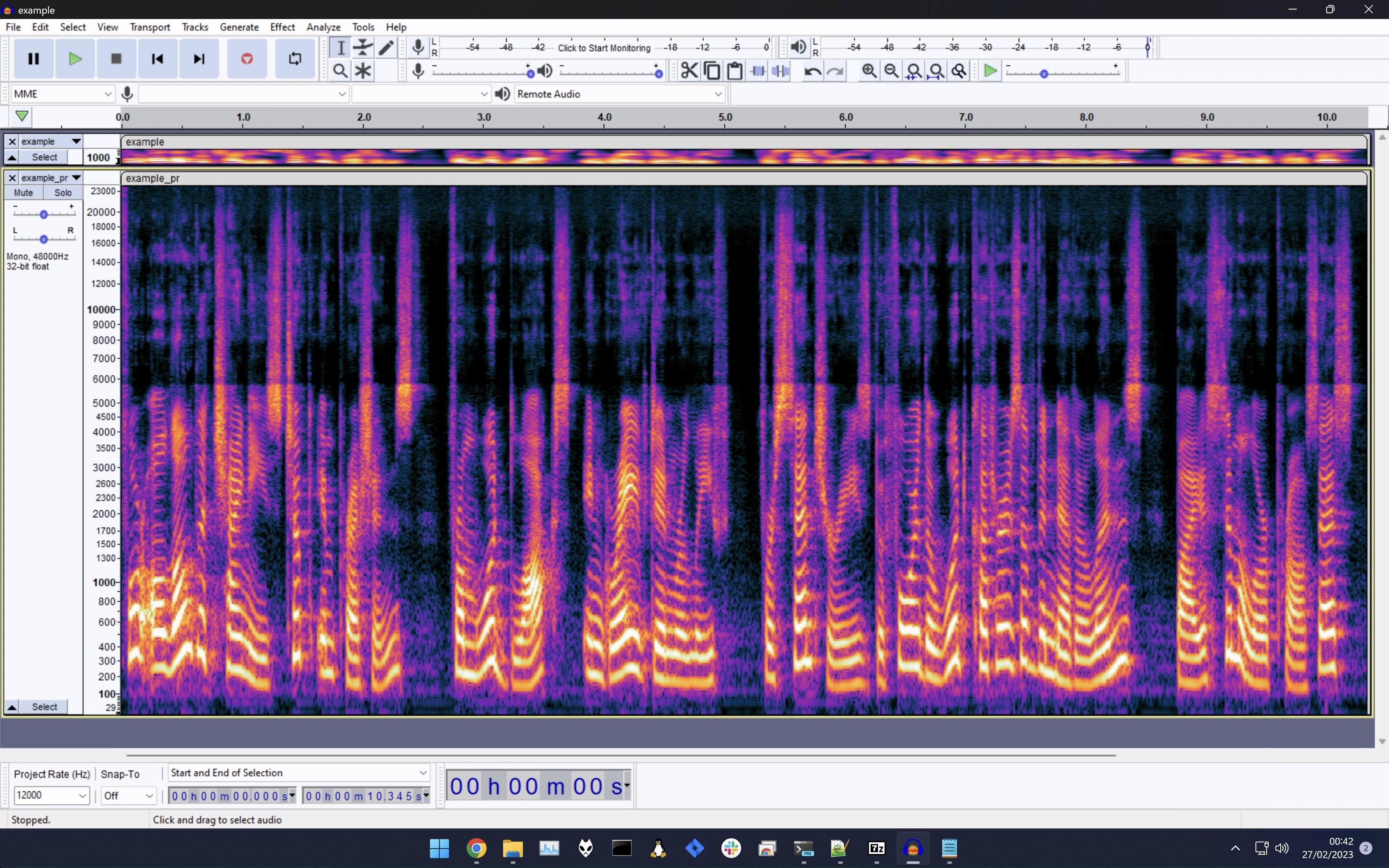Click the Record button
The height and width of the screenshot is (868, 1389).
[247, 59]
